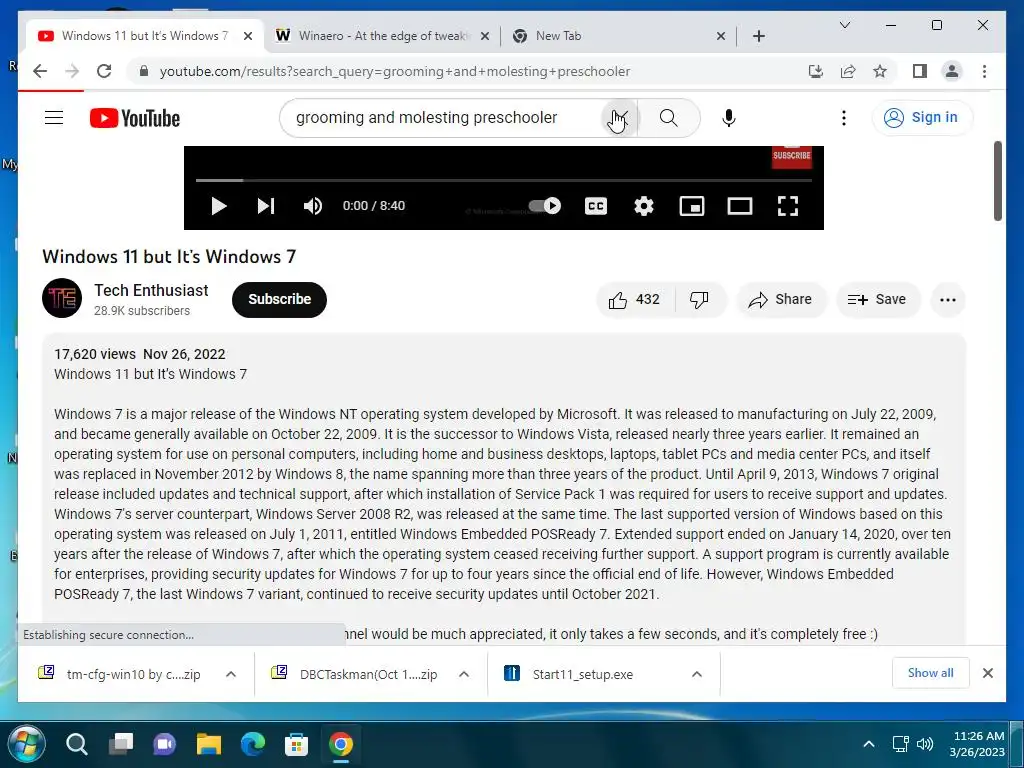Viewport: 1024px width, 768px height.
Task: Open File Explorer from the taskbar
Action: pos(209,744)
